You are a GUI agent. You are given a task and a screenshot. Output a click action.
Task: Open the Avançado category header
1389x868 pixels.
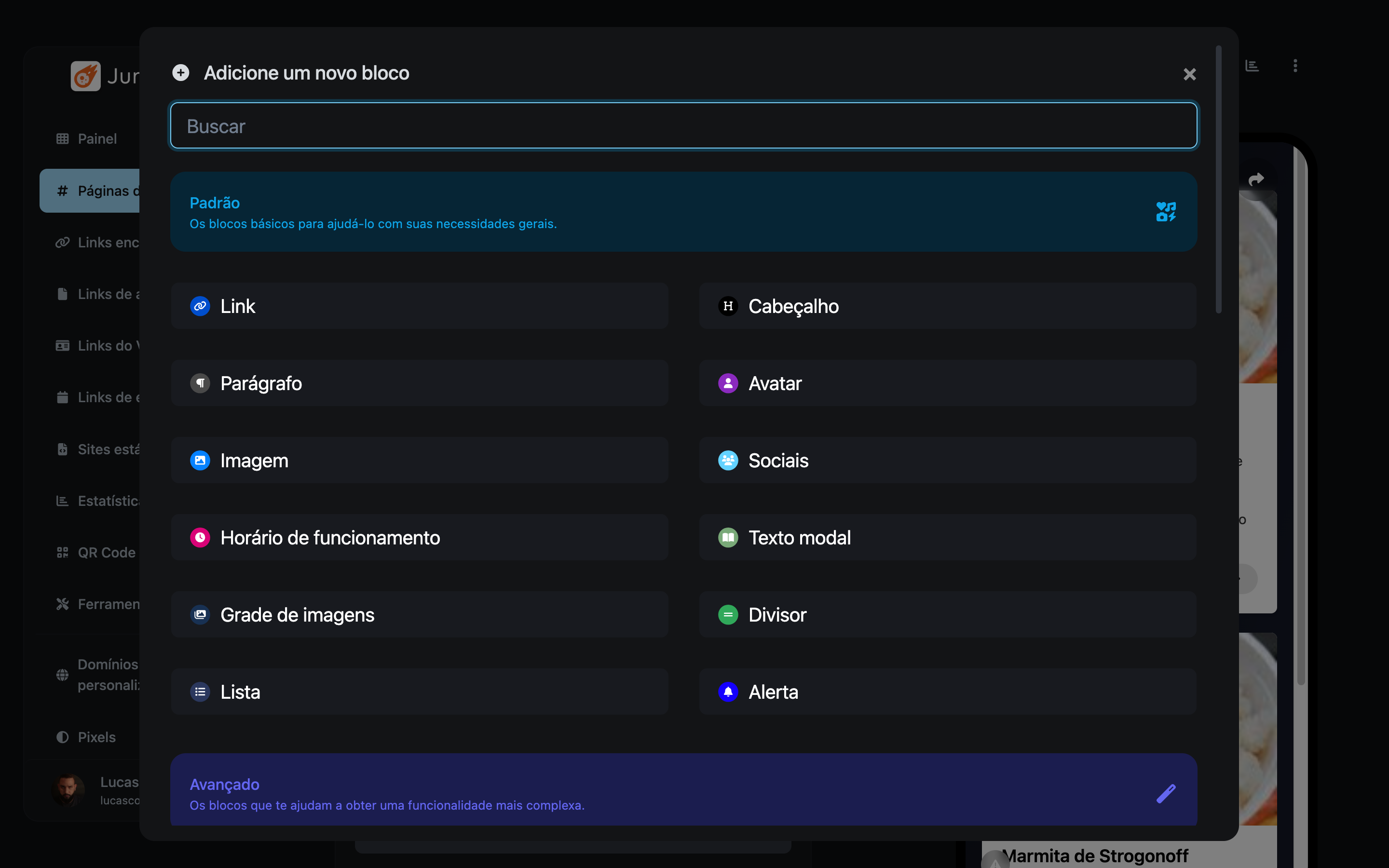pos(683,790)
